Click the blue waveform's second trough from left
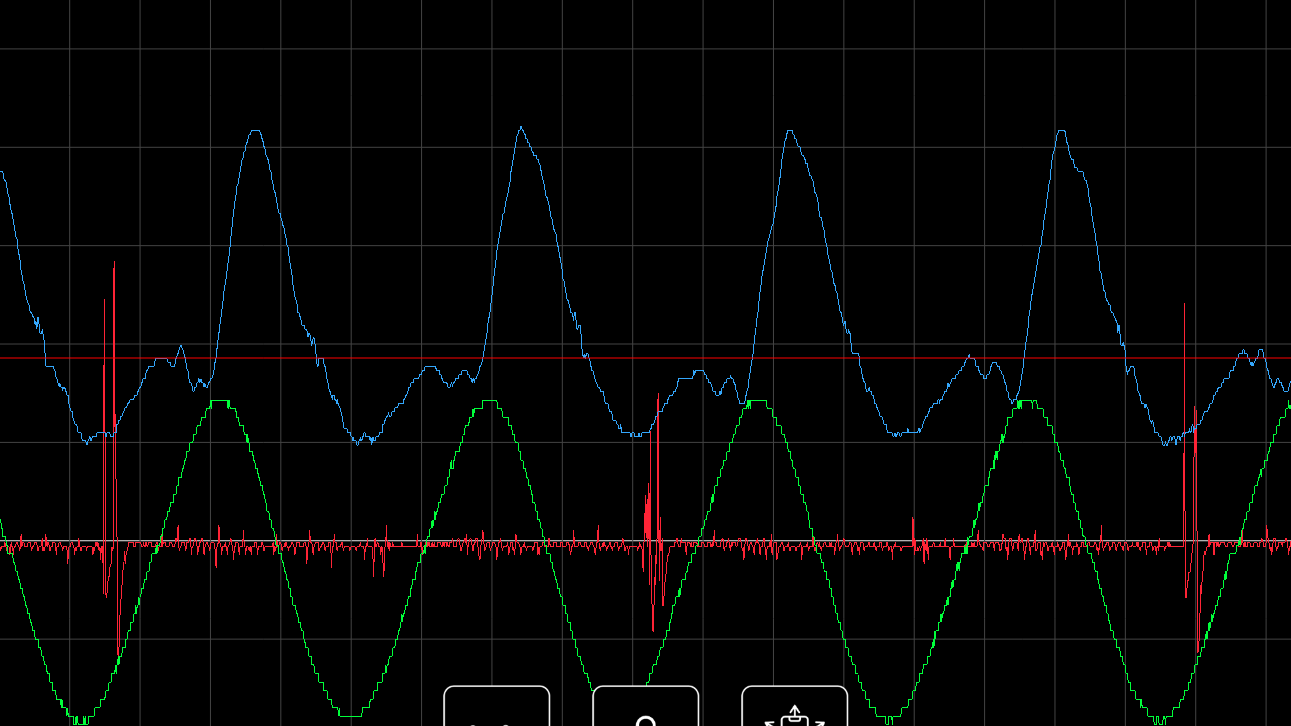The height and width of the screenshot is (726, 1291). [x=362, y=440]
